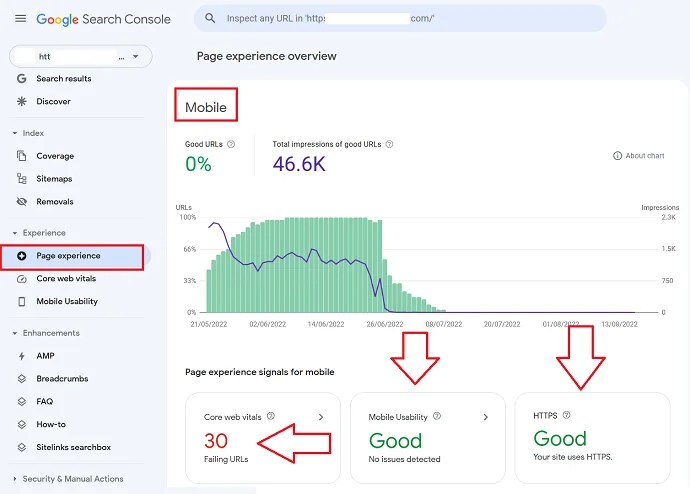Viewport: 690px width, 494px height.
Task: Open Core web vitals card chevron
Action: (321, 417)
